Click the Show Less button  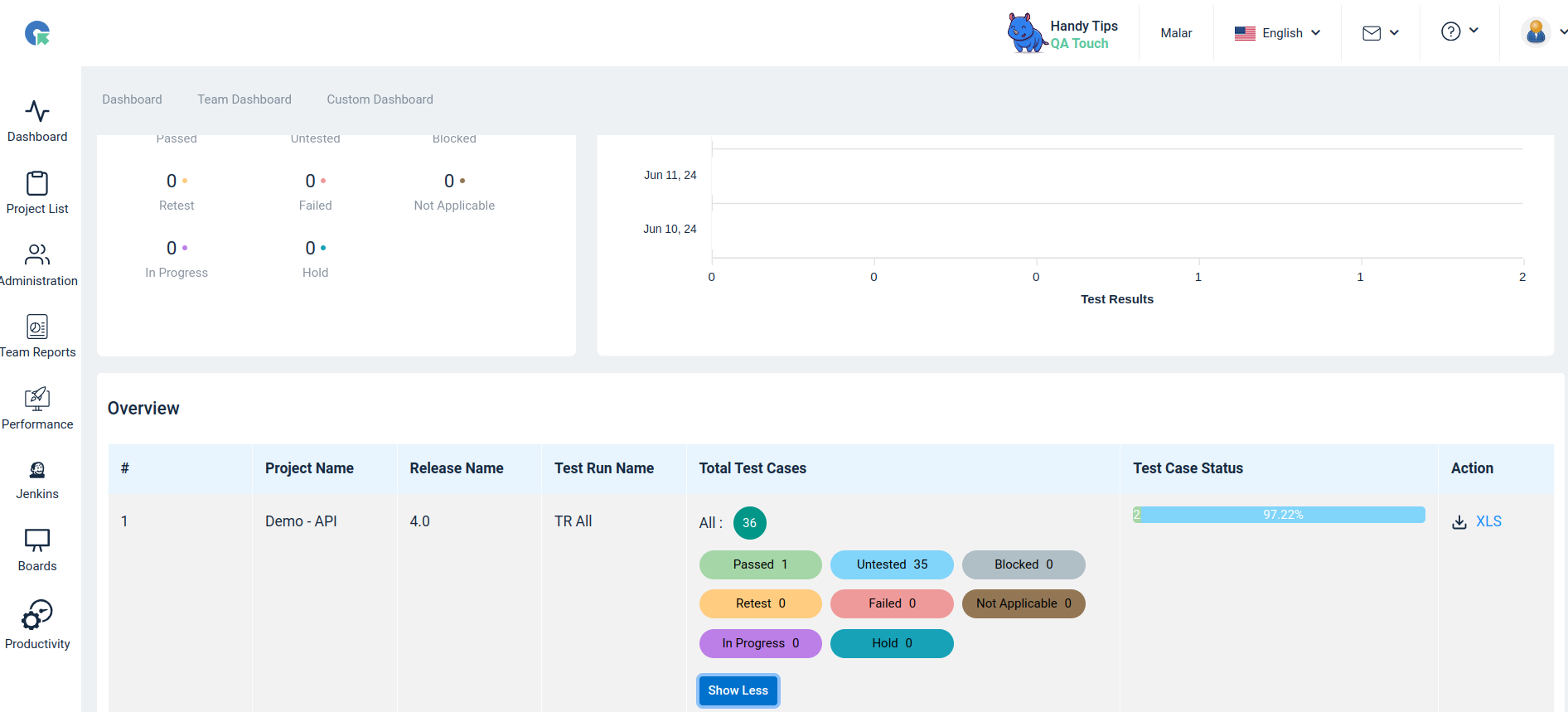click(x=738, y=690)
